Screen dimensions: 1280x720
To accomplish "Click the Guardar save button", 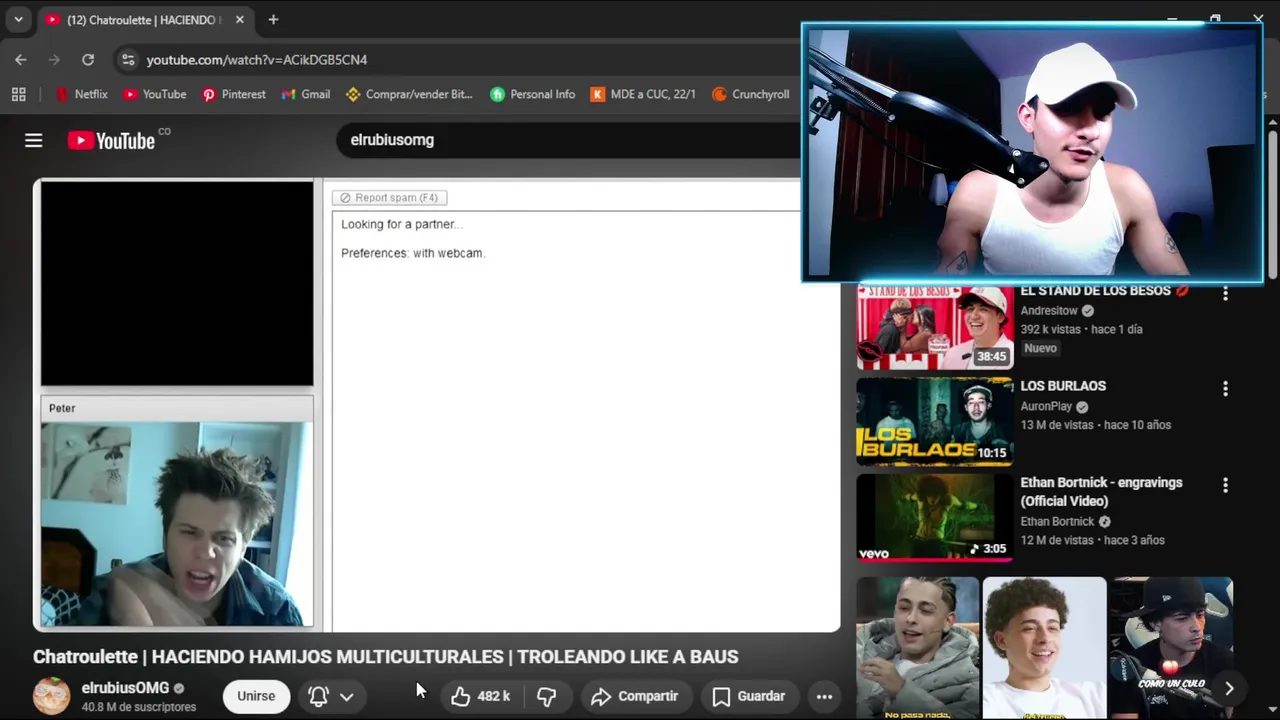I will (x=748, y=696).
